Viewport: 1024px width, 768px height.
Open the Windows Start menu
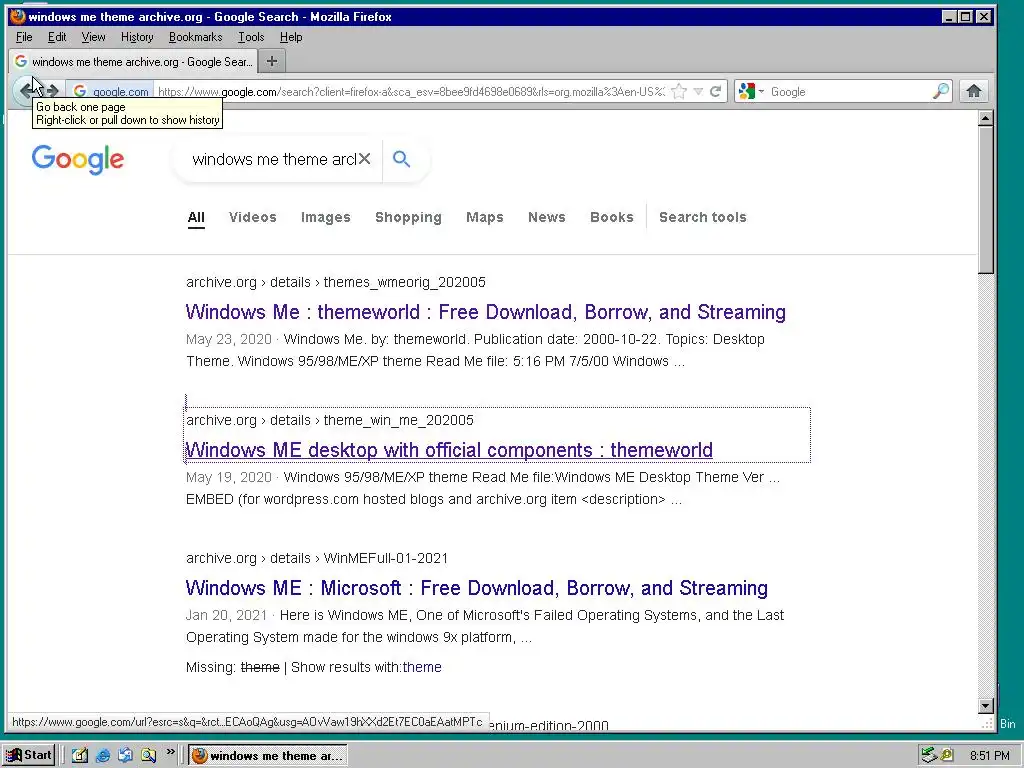(x=29, y=755)
